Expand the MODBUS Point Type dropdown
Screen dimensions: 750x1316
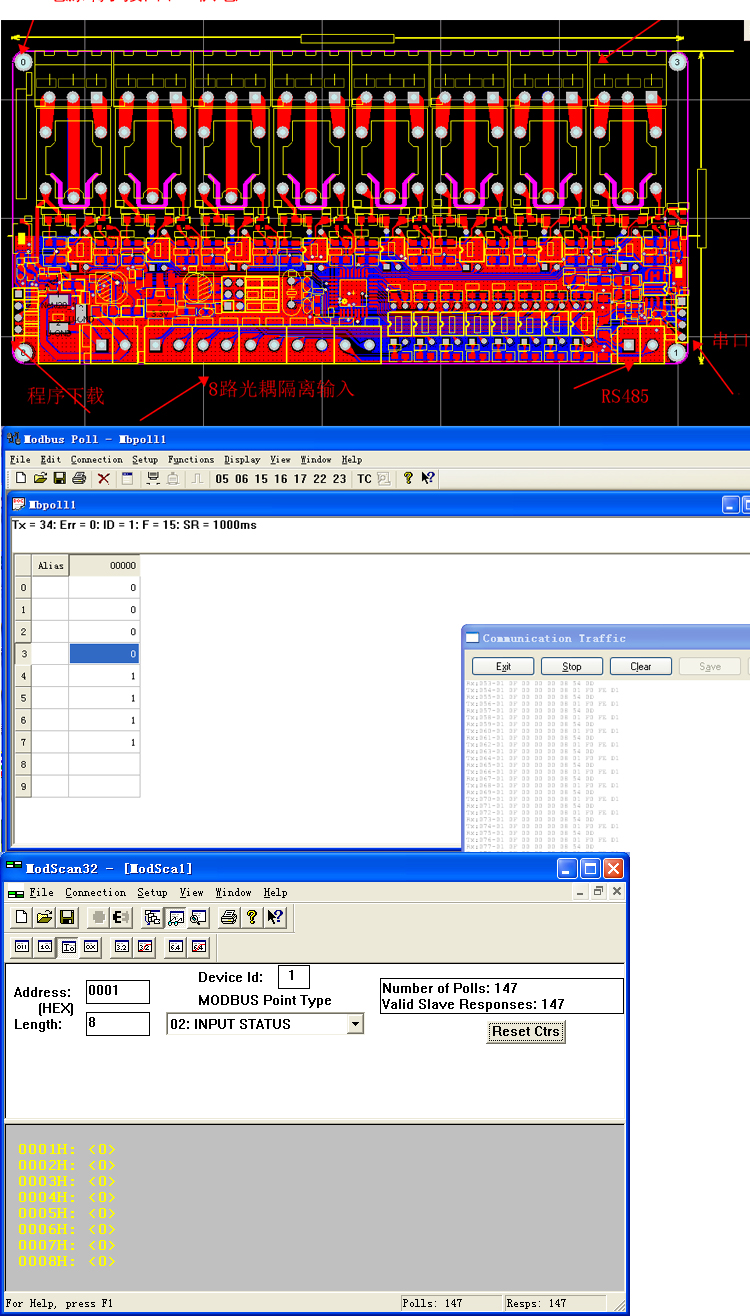pyautogui.click(x=354, y=1024)
